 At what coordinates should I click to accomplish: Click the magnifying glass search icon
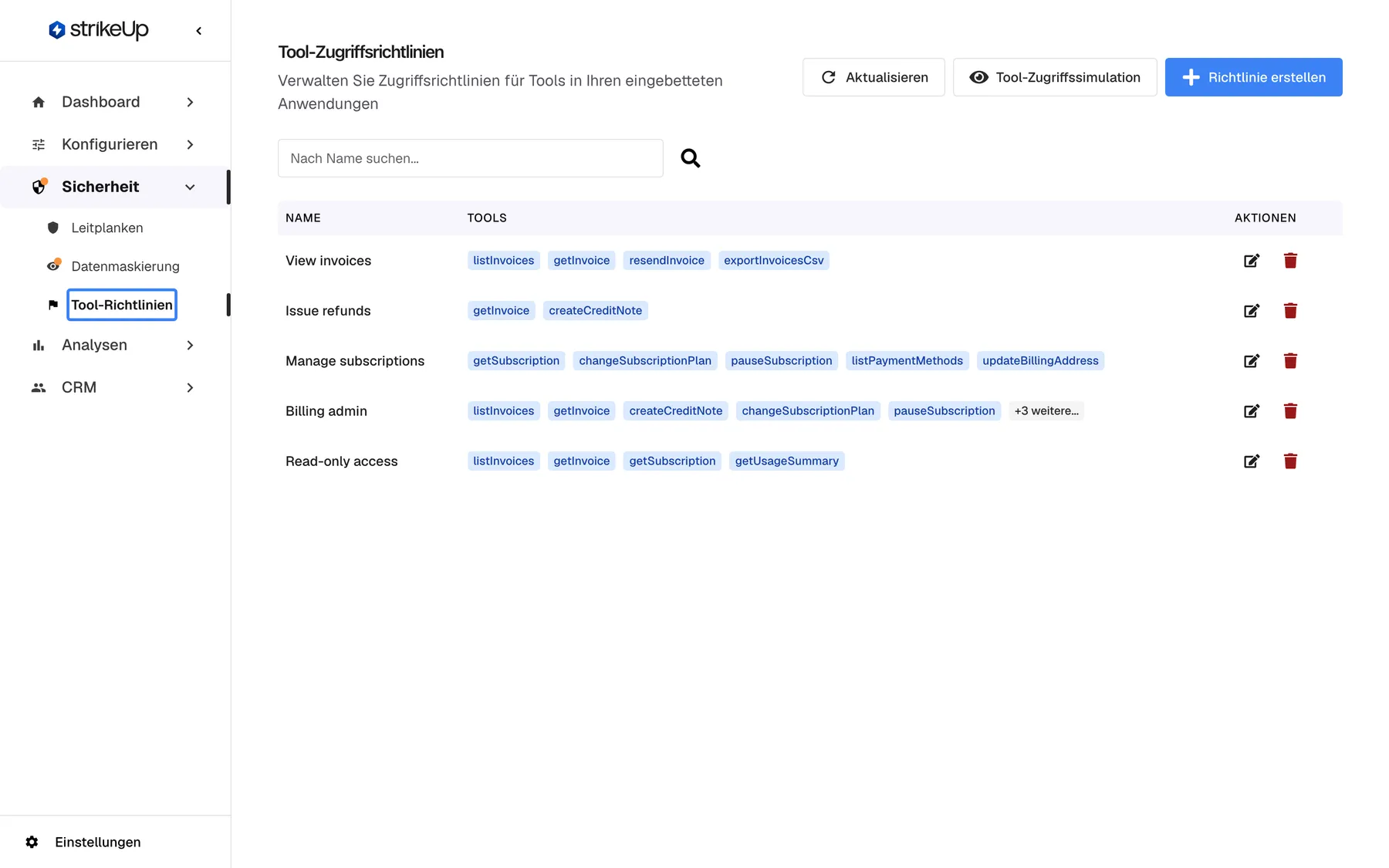tap(691, 158)
